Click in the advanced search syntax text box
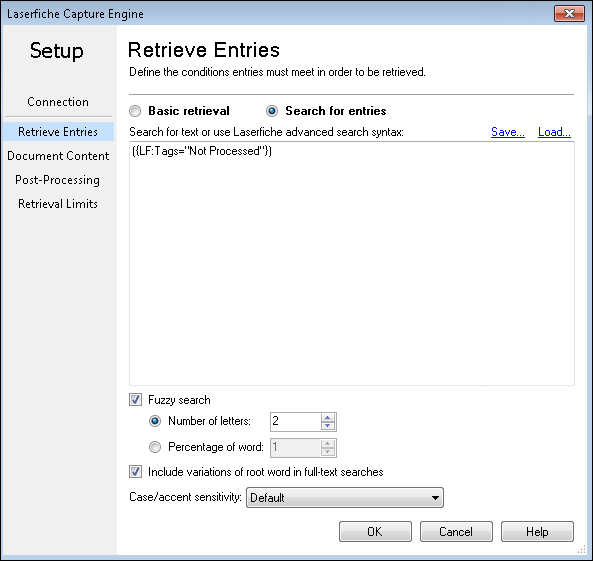Viewport: 593px width, 561px height. click(352, 264)
